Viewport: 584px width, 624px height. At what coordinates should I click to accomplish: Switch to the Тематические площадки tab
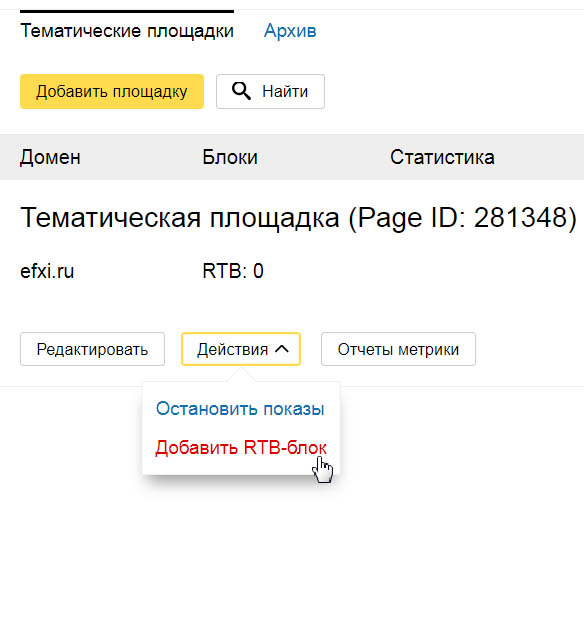tap(127, 31)
